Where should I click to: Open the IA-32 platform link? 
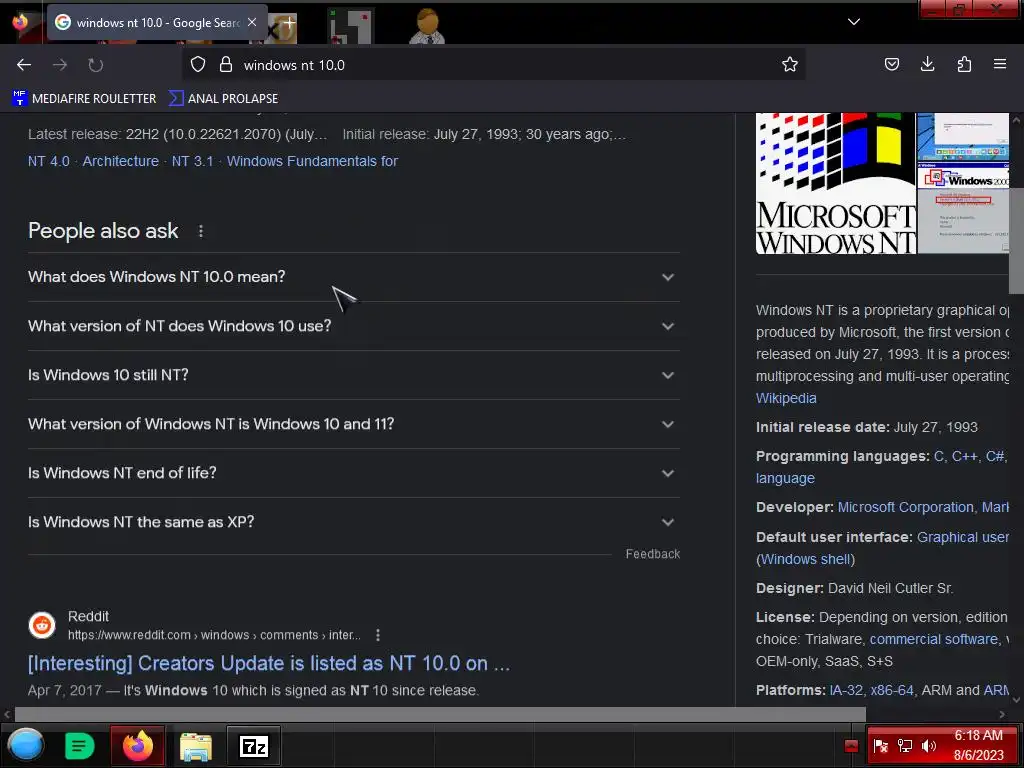point(846,690)
